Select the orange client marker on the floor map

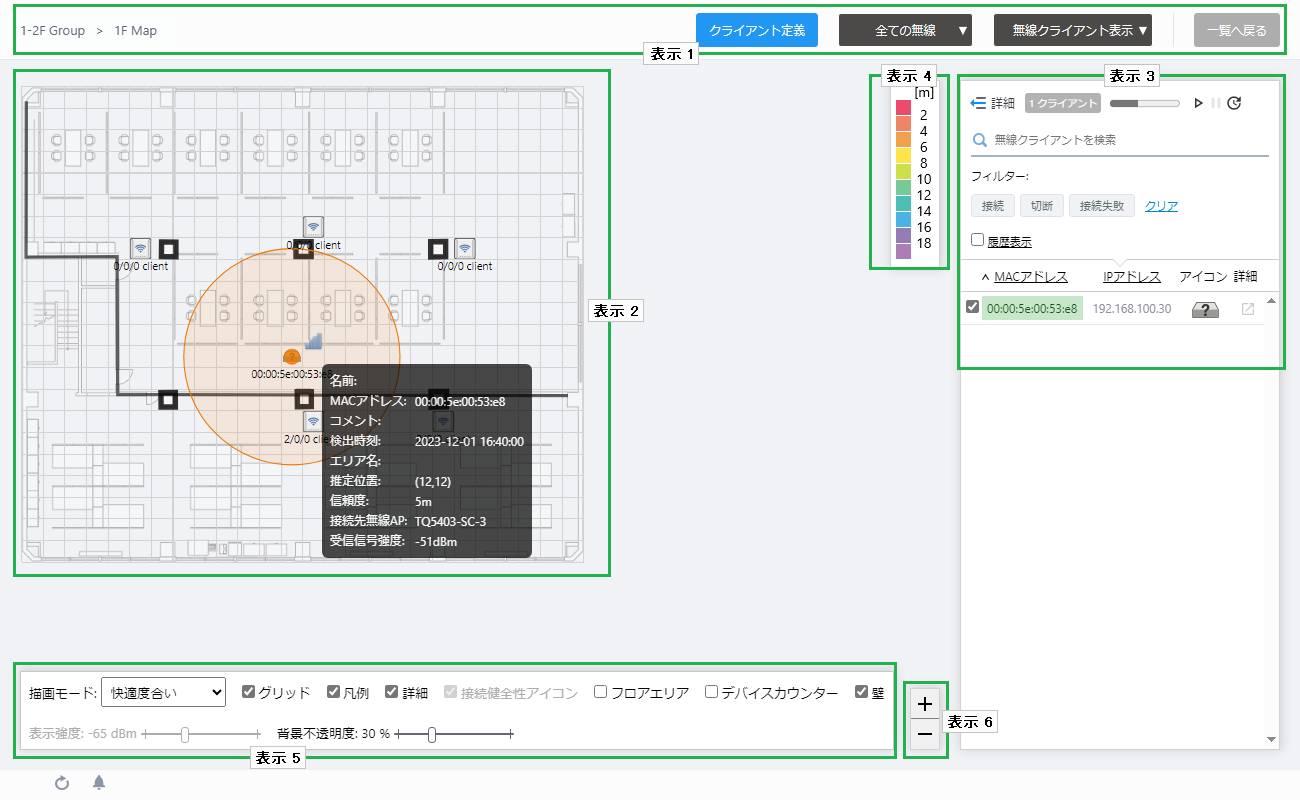tap(292, 357)
